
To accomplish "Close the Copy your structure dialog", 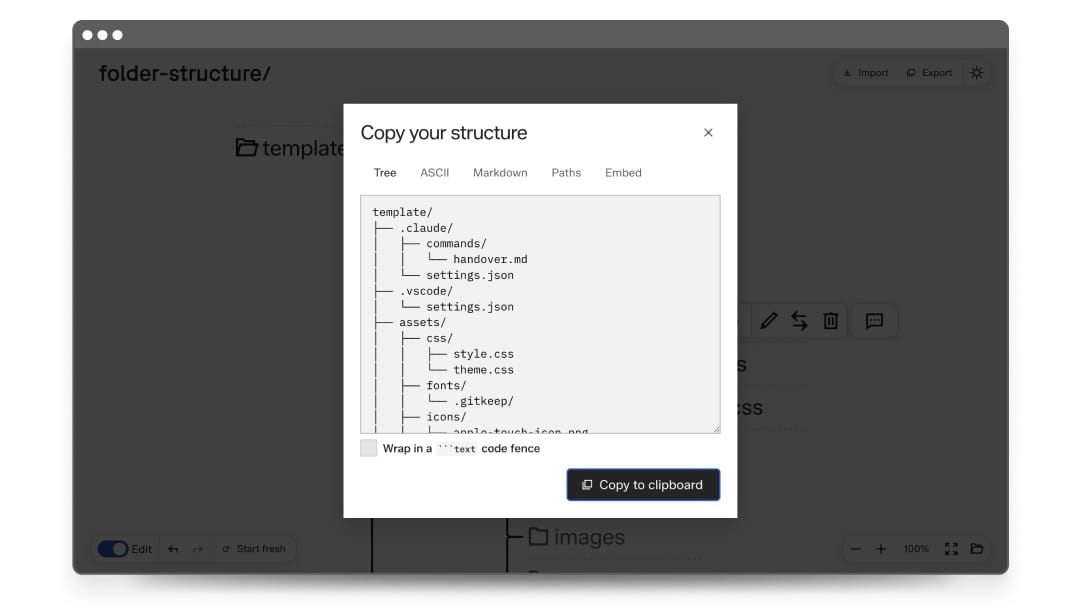I will tap(707, 132).
